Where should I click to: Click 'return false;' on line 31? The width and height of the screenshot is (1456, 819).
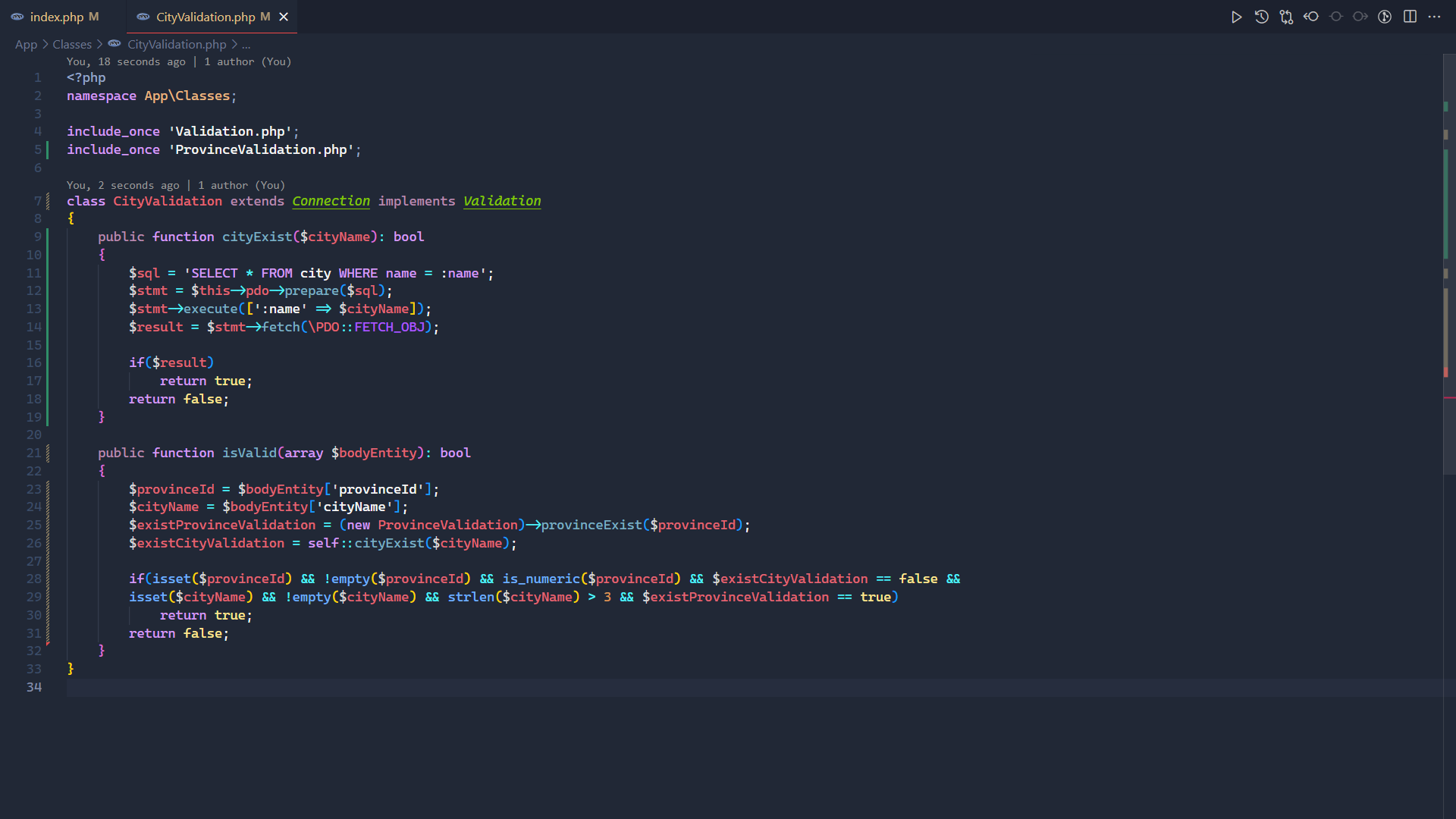pyautogui.click(x=178, y=633)
